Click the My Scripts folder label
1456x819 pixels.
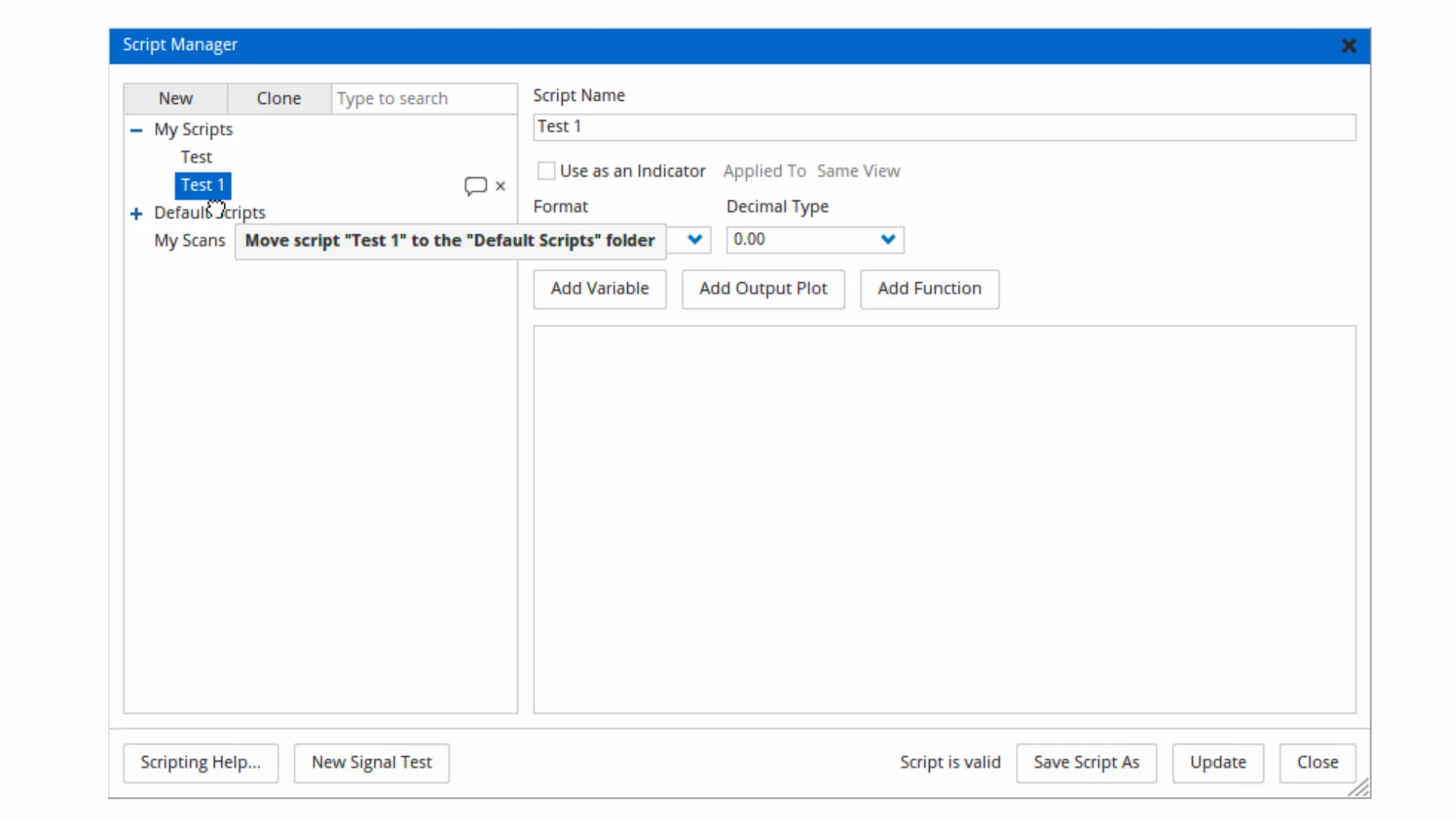[x=193, y=130]
